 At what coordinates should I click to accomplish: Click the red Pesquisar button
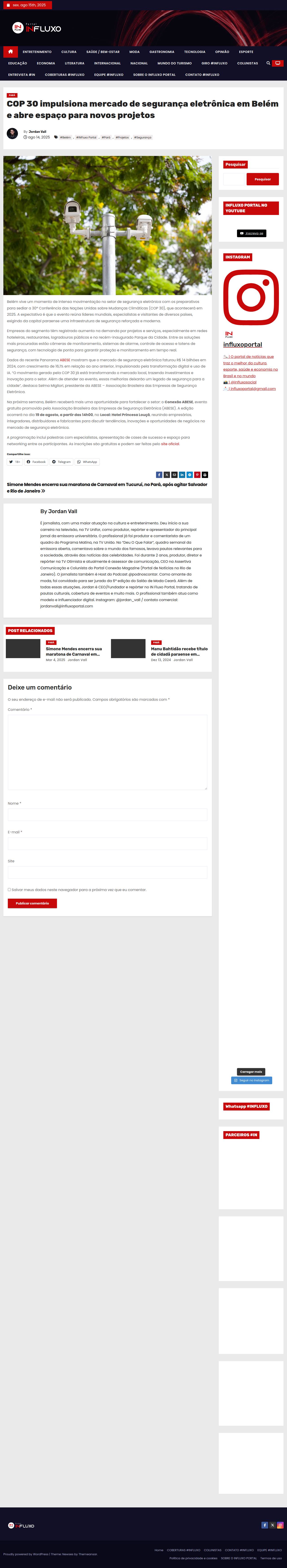263,179
